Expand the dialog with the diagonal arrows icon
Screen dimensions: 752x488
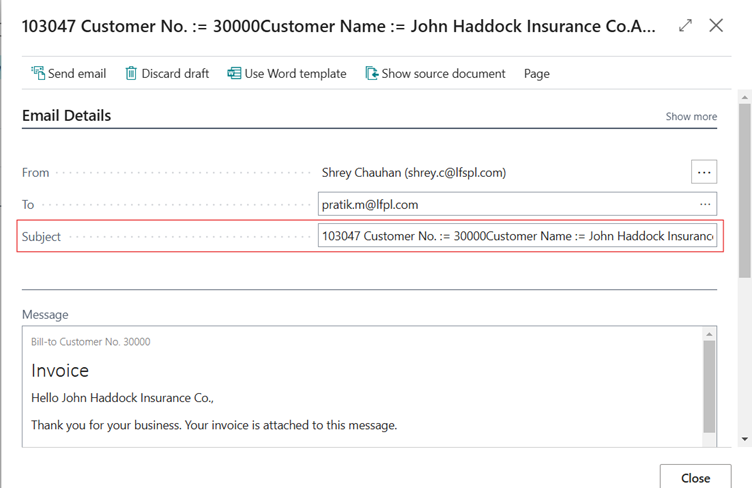pos(685,25)
